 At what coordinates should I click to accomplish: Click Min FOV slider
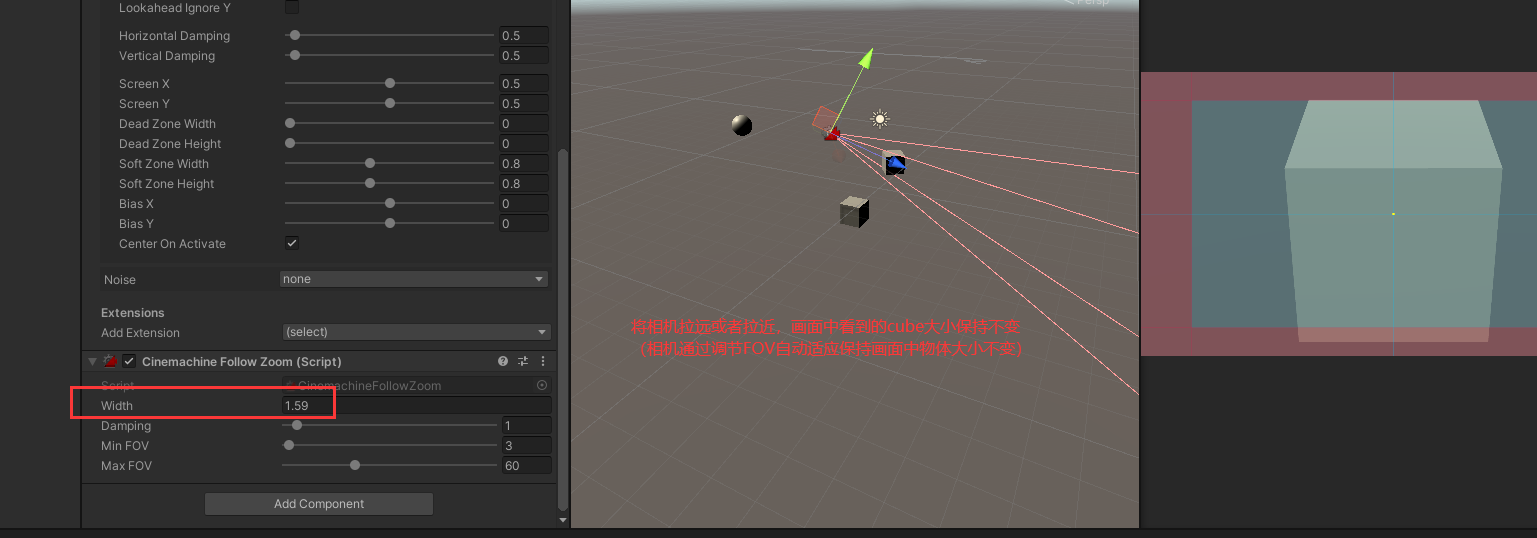point(390,445)
